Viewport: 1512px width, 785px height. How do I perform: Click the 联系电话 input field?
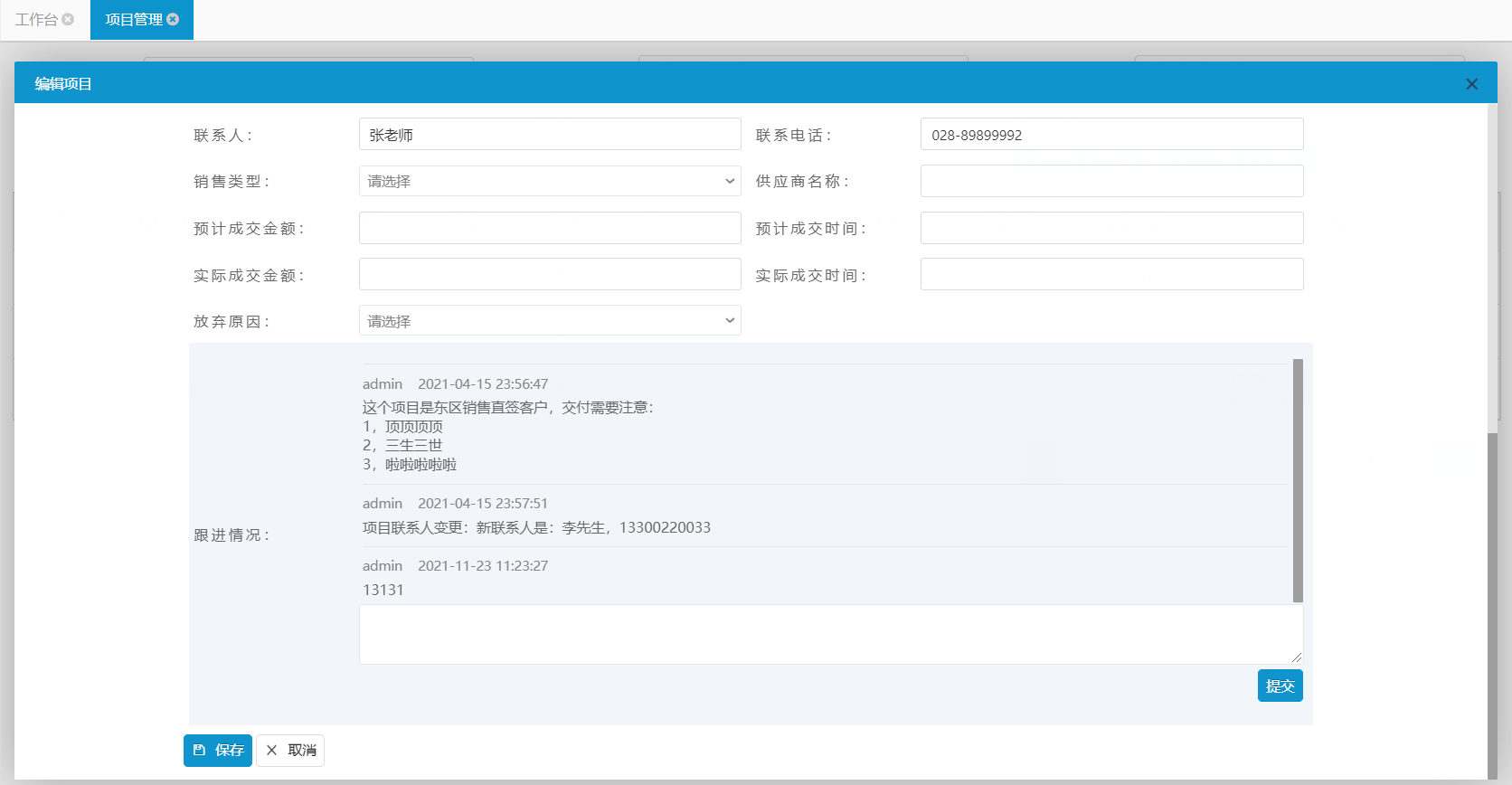[1111, 134]
